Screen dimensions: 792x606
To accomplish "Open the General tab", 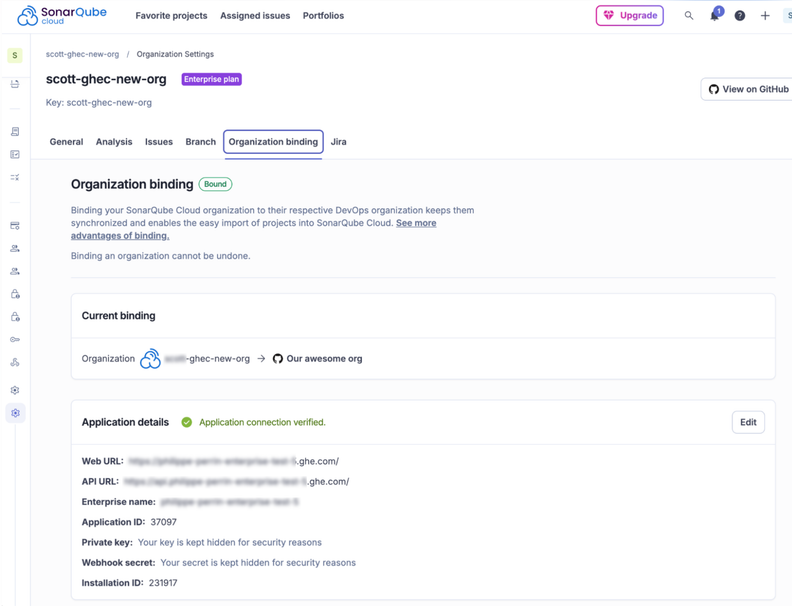I will point(66,142).
